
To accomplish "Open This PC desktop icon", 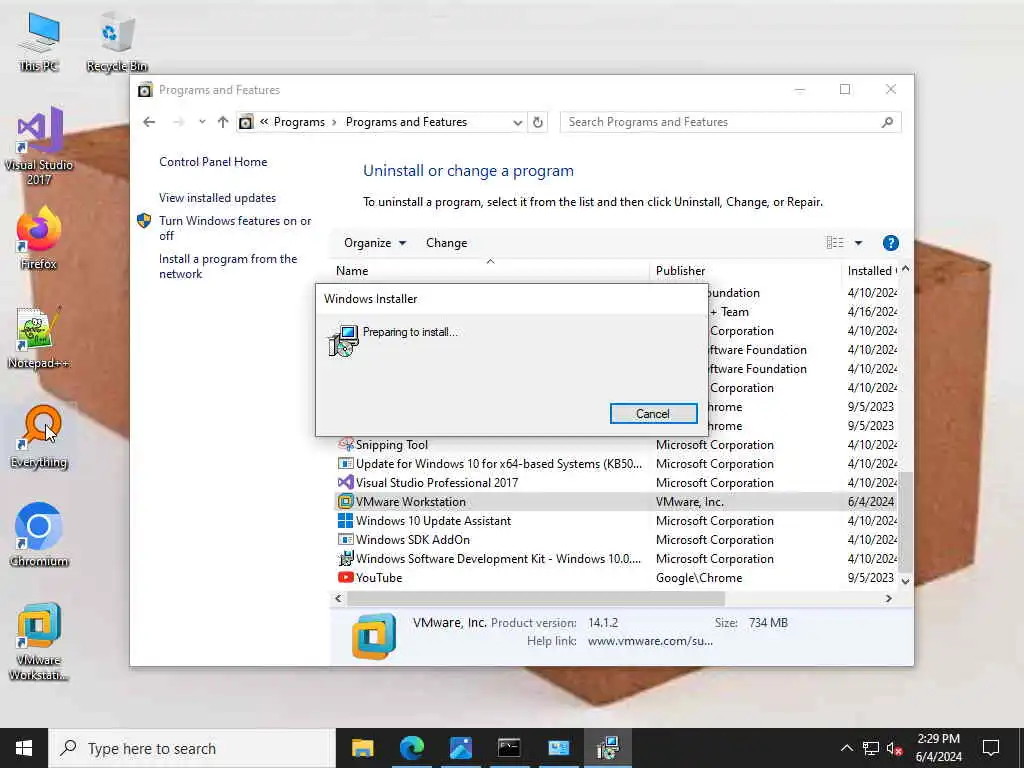I will click(x=39, y=41).
